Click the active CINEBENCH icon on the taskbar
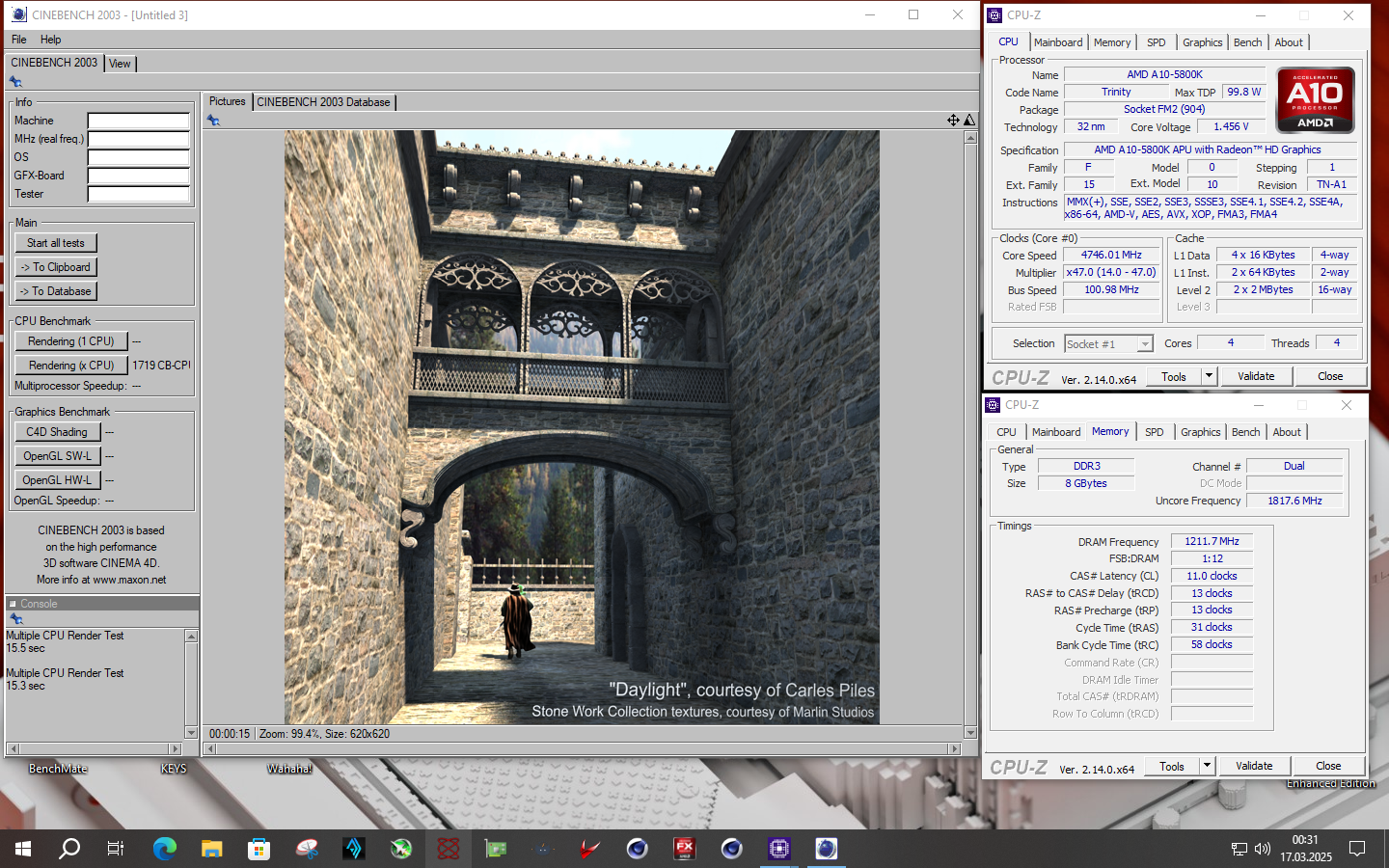Image resolution: width=1389 pixels, height=868 pixels. click(x=827, y=849)
